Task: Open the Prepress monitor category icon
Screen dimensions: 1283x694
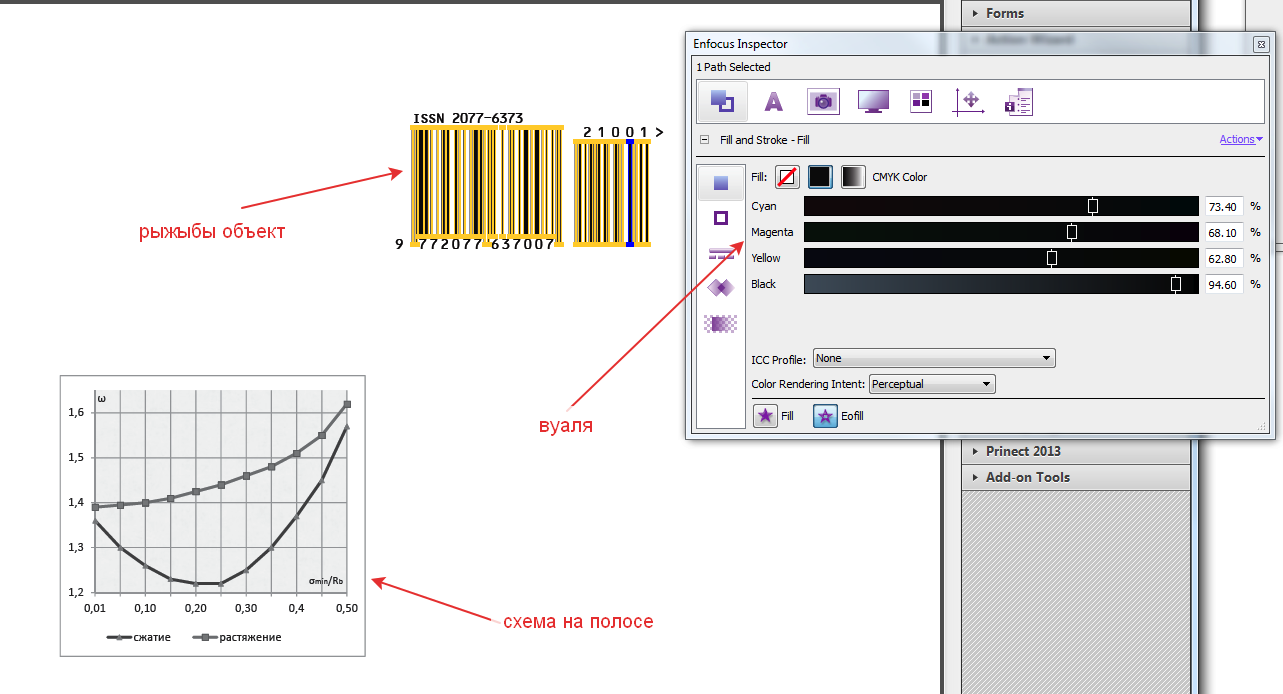Action: click(x=874, y=101)
